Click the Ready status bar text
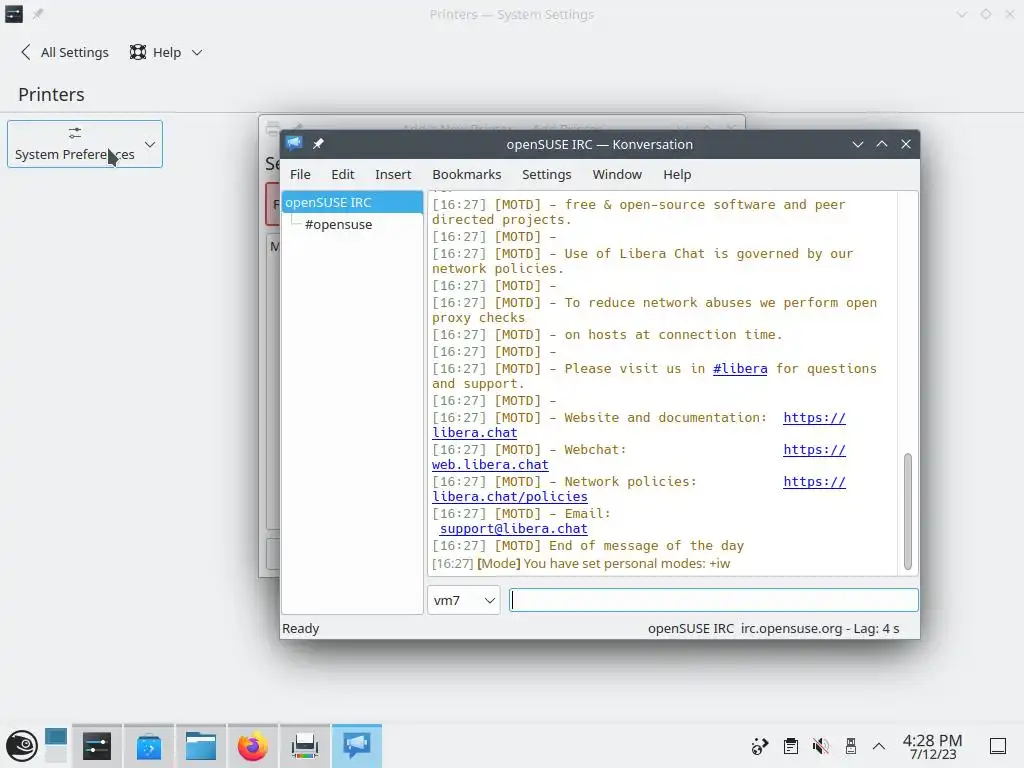Screen dimensions: 1024x768 300,628
